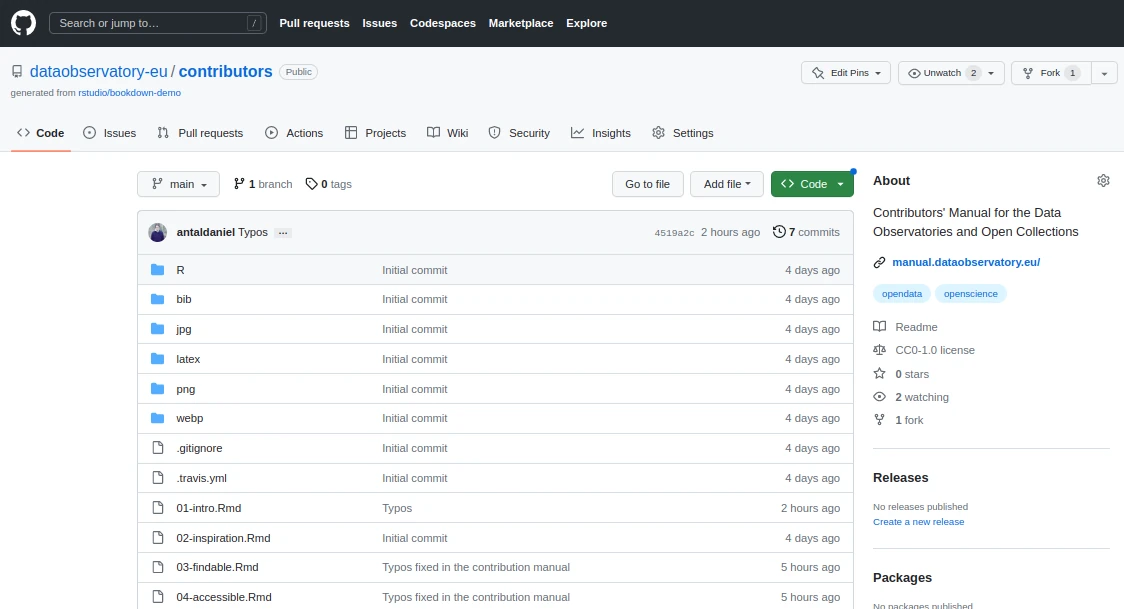Expand the commit message ellipsis button
The width and height of the screenshot is (1124, 609).
283,232
